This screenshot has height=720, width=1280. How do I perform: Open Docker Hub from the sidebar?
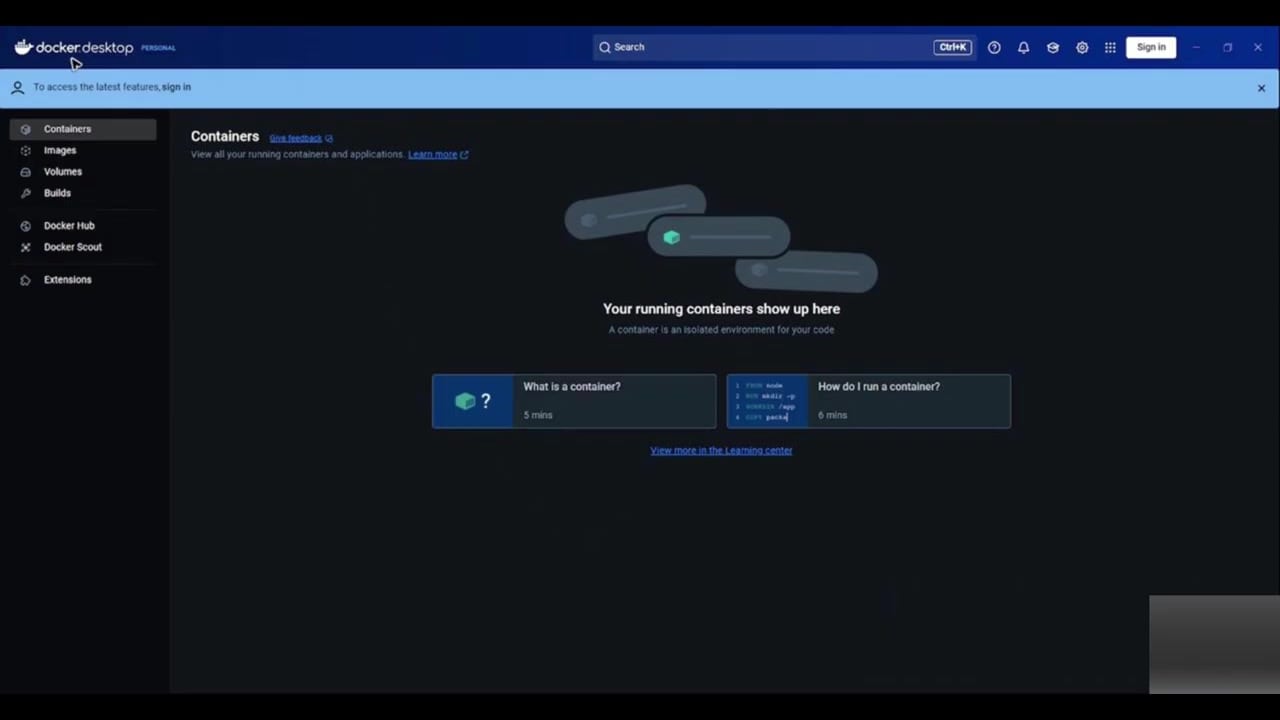click(x=83, y=226)
